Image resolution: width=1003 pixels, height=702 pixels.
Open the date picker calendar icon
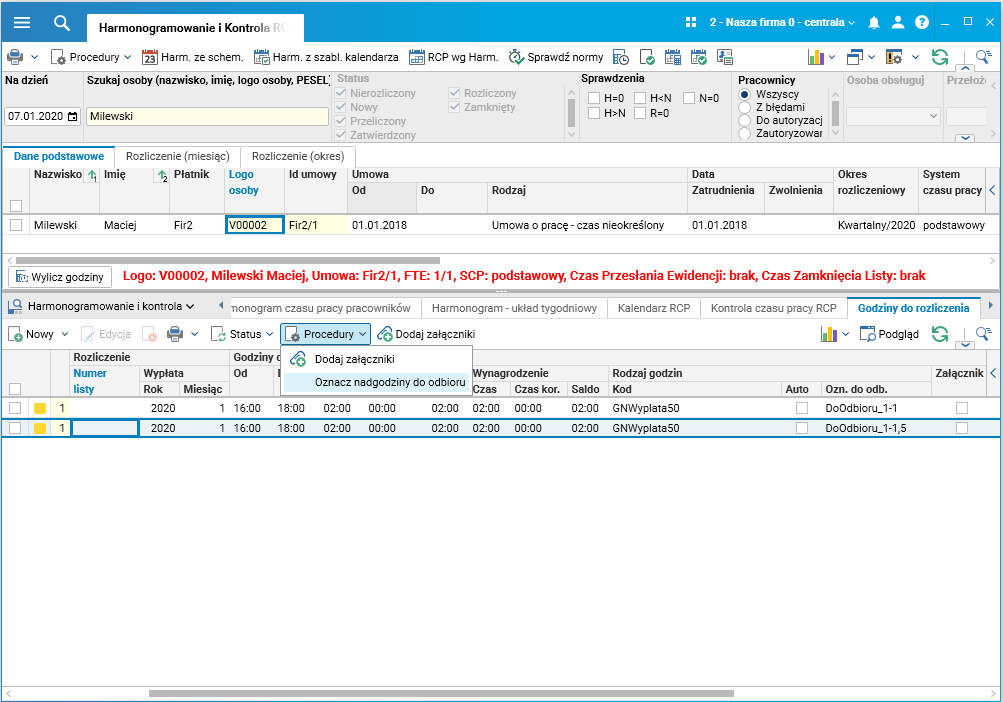[72, 116]
